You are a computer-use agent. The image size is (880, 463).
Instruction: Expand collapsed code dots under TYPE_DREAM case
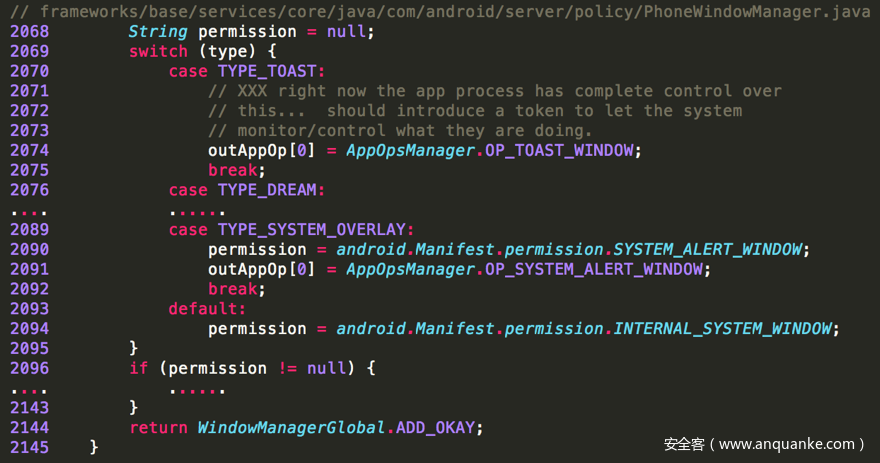click(x=196, y=210)
